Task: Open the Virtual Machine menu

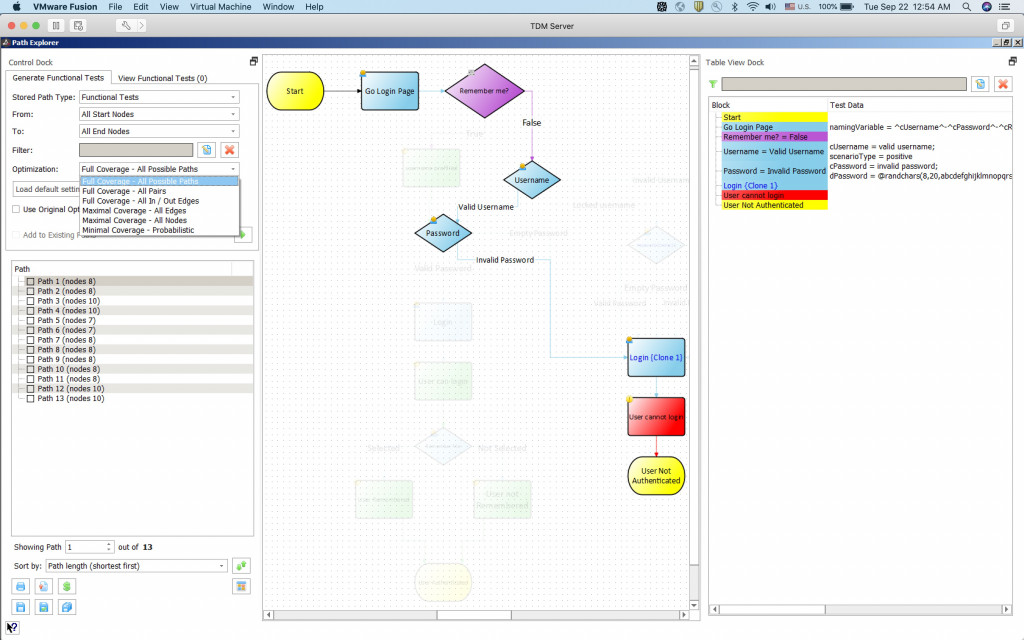Action: (x=220, y=7)
